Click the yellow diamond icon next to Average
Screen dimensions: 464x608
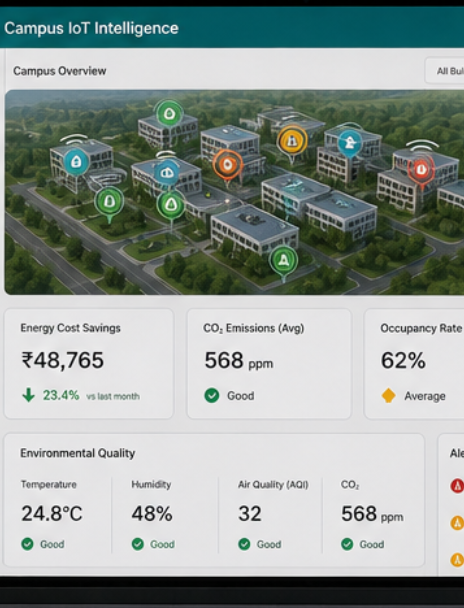[388, 396]
